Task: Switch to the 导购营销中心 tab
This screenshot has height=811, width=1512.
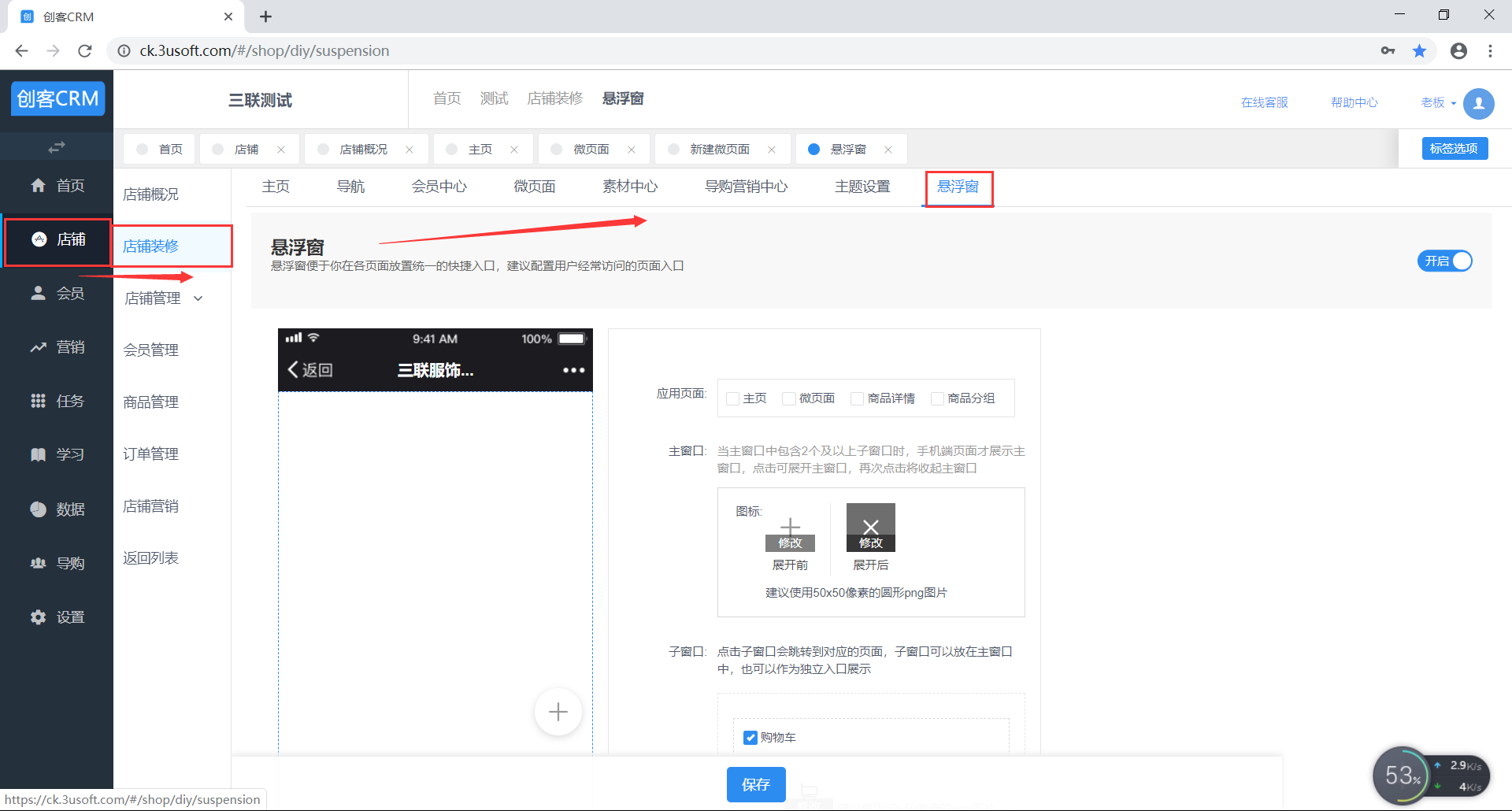Action: point(746,187)
